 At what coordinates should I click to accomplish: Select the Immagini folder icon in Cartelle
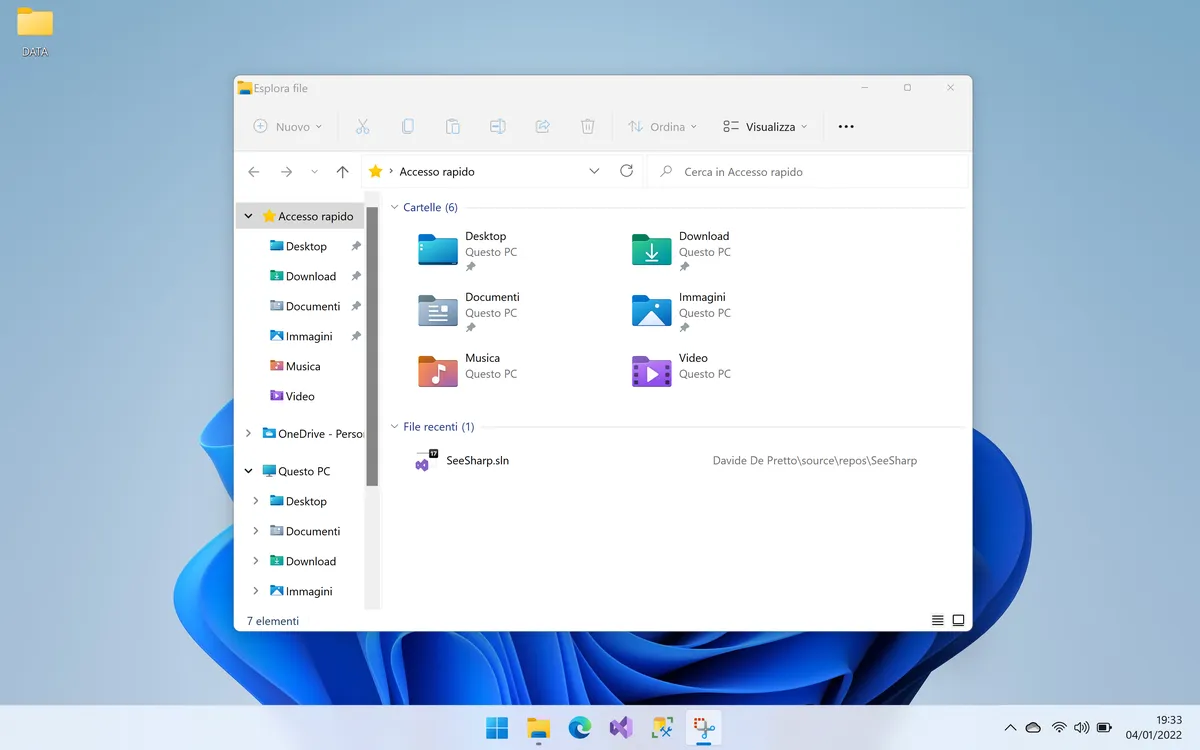[x=652, y=311]
